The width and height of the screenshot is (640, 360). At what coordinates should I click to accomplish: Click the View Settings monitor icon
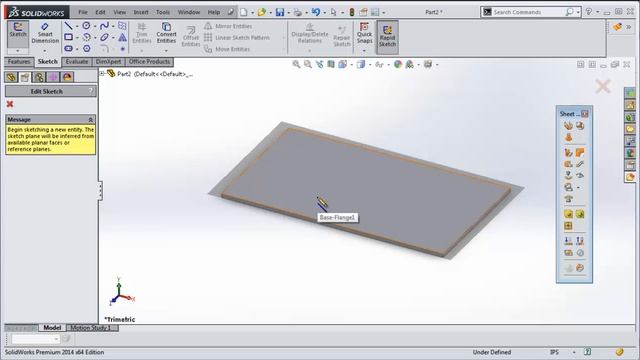pos(427,64)
